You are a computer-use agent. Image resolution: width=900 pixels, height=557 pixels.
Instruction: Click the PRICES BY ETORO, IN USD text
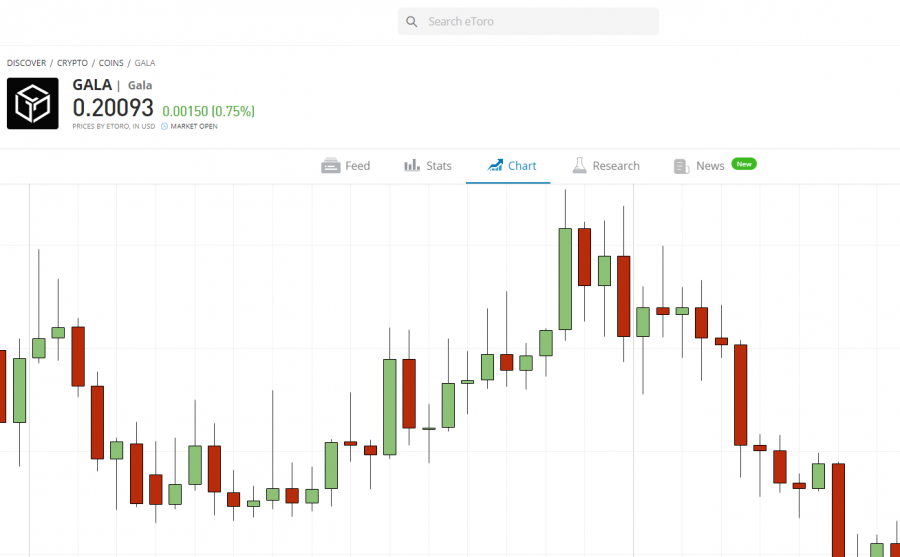point(114,126)
